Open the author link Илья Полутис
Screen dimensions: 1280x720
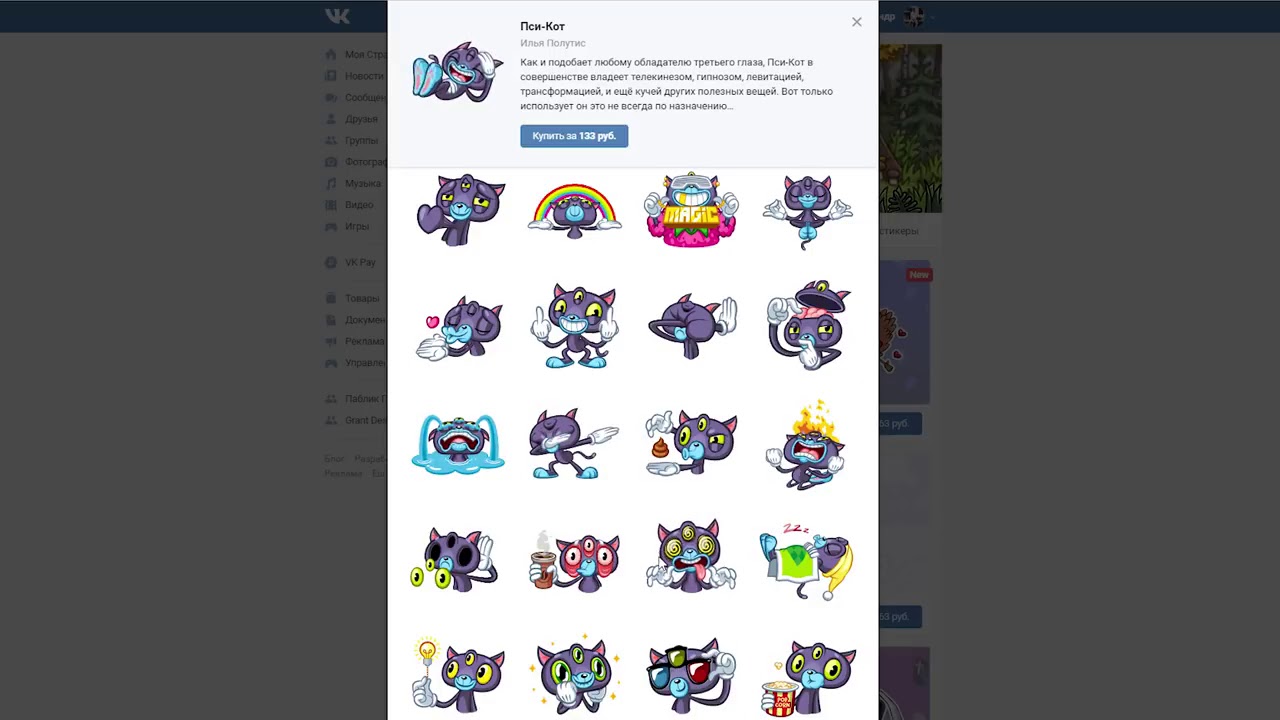(553, 43)
